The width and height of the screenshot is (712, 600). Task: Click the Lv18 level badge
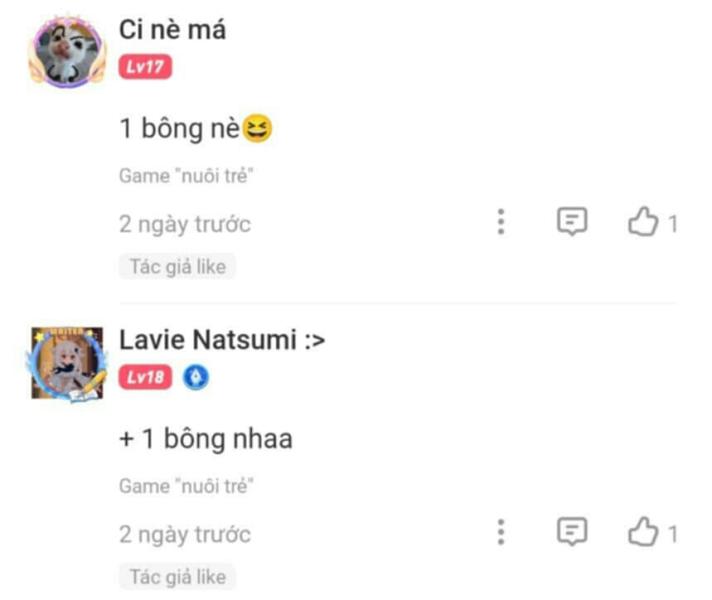146,377
